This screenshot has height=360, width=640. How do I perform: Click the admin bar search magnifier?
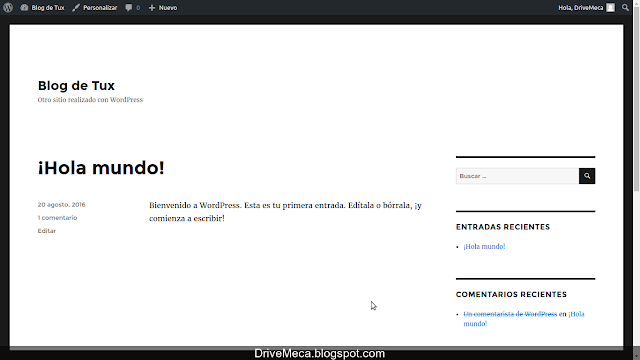pyautogui.click(x=625, y=7)
